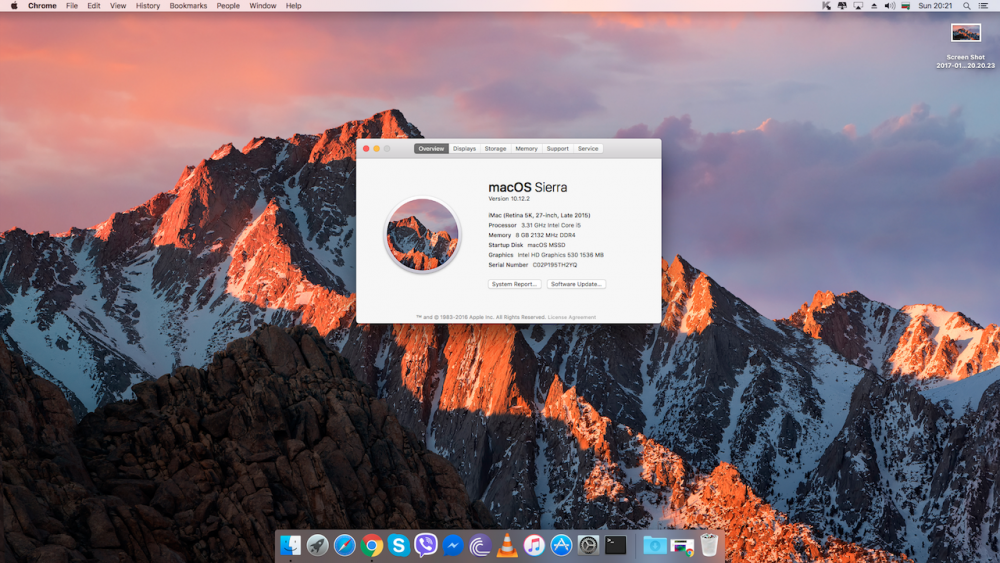The height and width of the screenshot is (563, 1000).
Task: Open the Bulgarian flag input source menu
Action: click(x=906, y=6)
